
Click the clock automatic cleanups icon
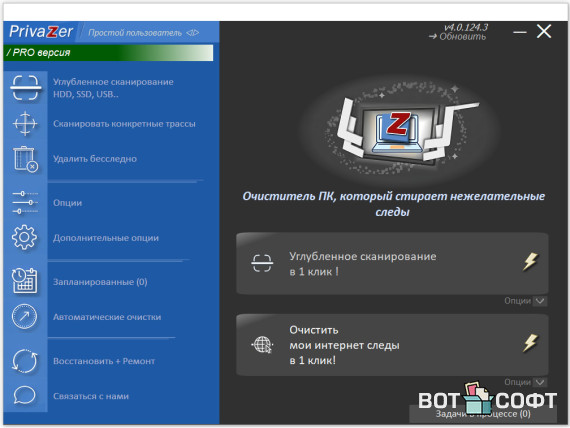[24, 316]
